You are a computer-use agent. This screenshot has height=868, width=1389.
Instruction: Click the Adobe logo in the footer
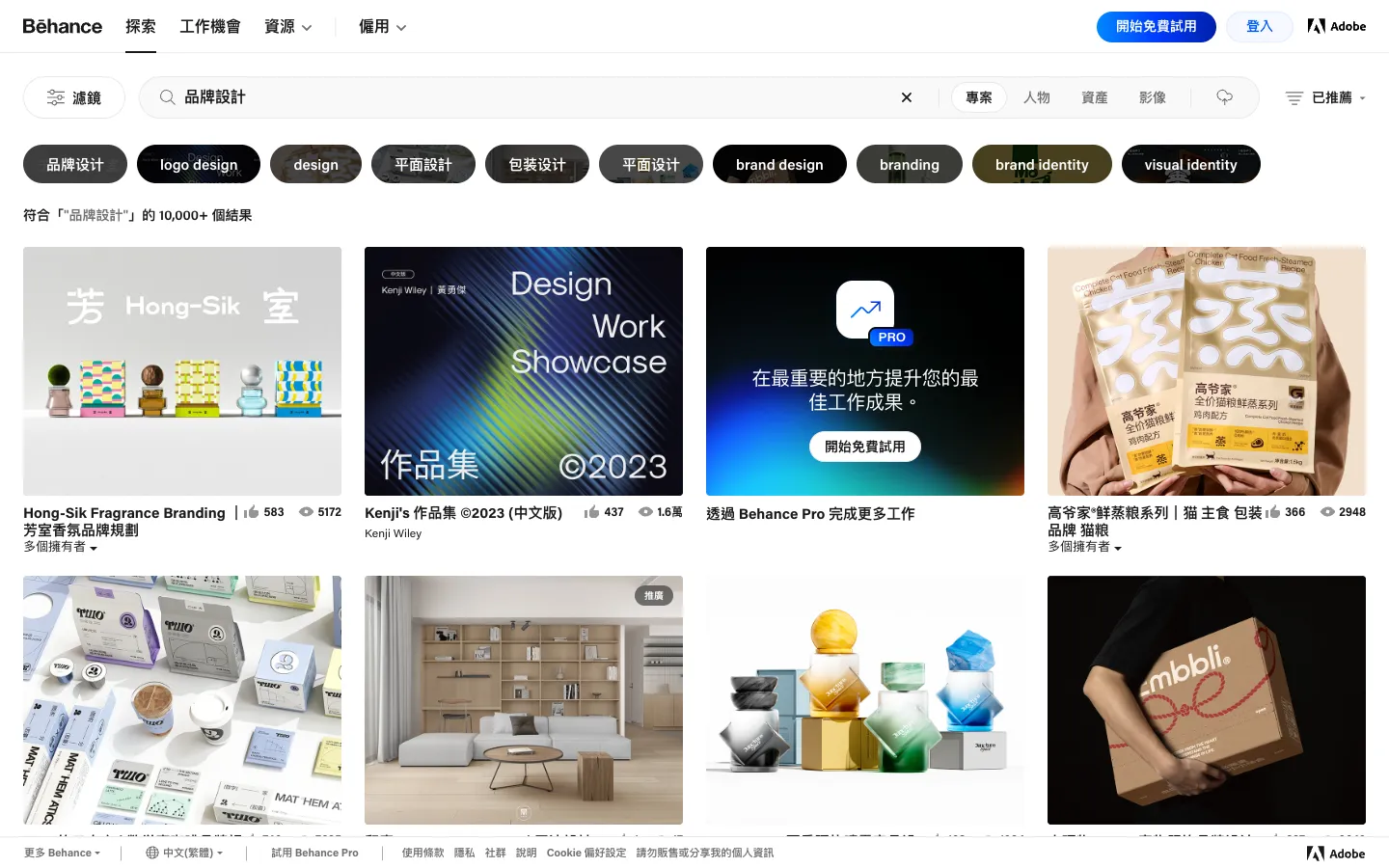(x=1336, y=854)
